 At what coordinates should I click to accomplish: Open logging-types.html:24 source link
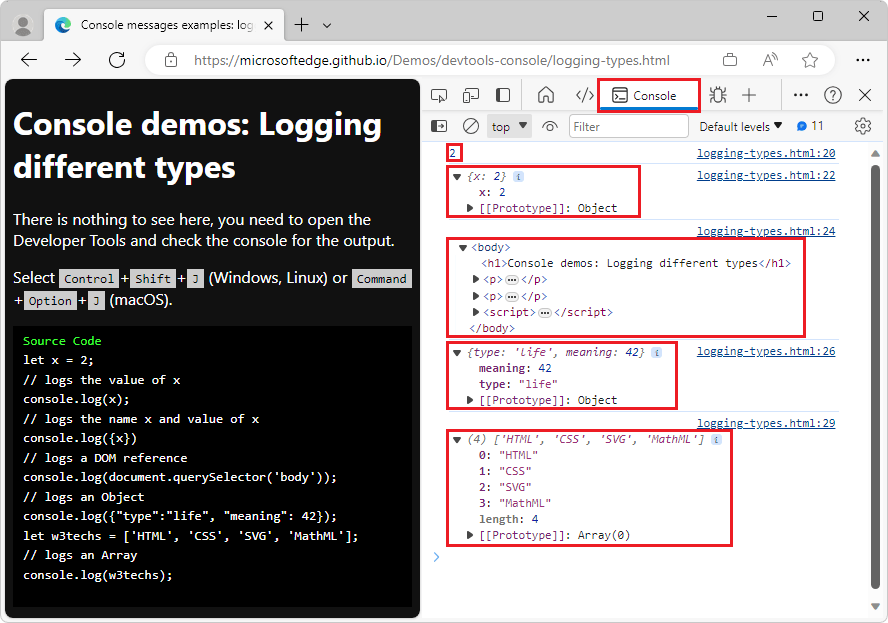pos(766,231)
